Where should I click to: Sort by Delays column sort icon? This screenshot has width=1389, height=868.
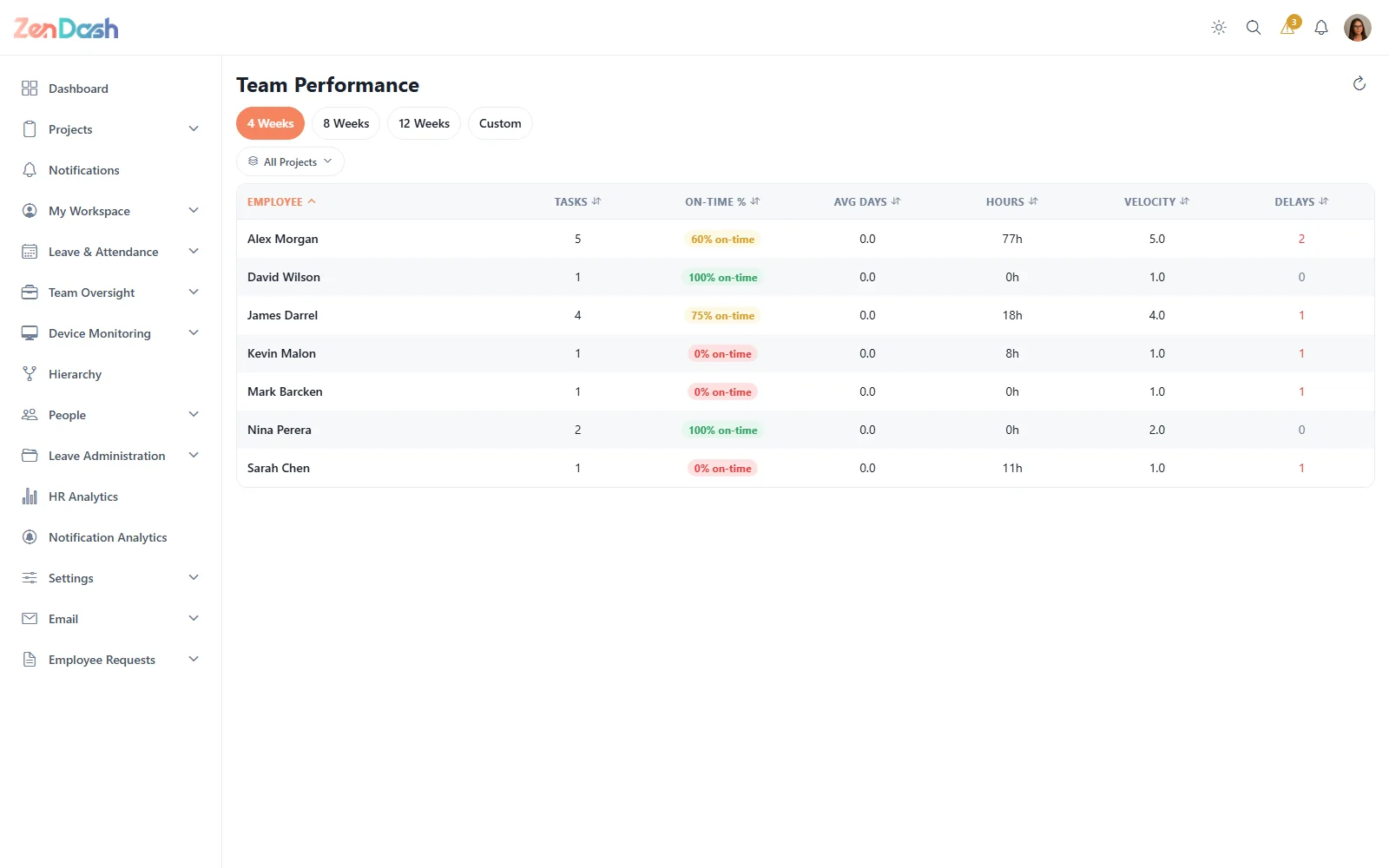tap(1324, 201)
